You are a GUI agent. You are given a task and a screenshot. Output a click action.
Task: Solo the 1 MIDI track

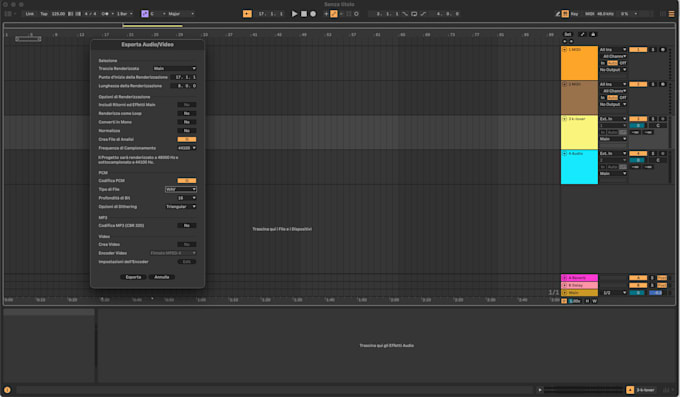click(x=653, y=50)
